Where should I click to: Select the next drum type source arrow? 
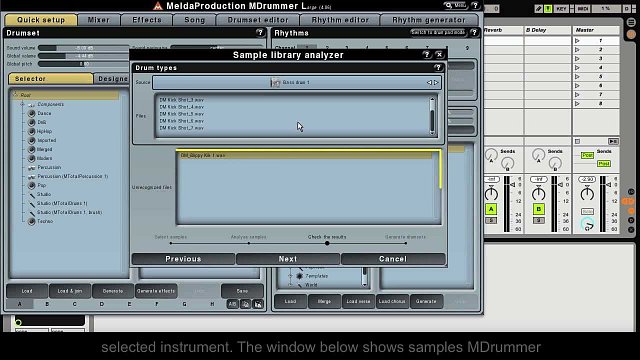(436, 82)
